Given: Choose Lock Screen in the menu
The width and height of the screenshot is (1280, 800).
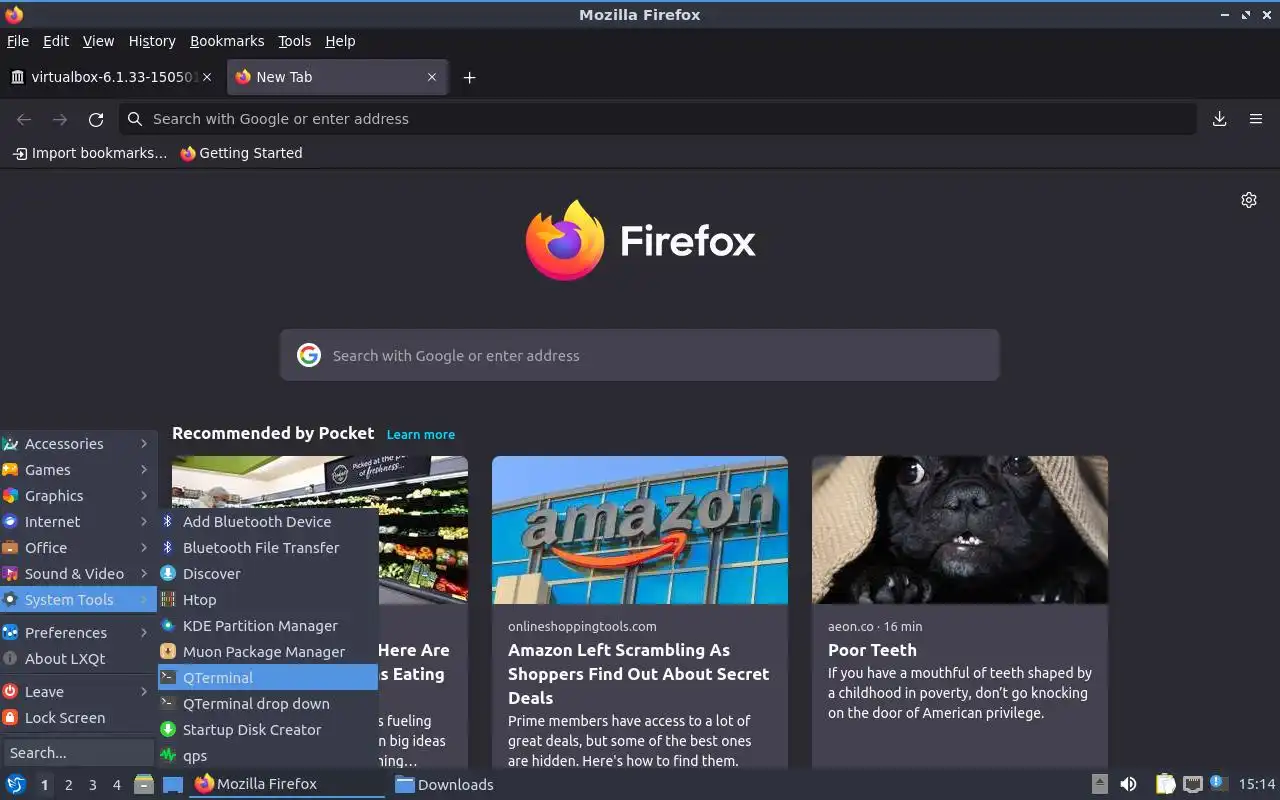Looking at the screenshot, I should click(x=78, y=717).
